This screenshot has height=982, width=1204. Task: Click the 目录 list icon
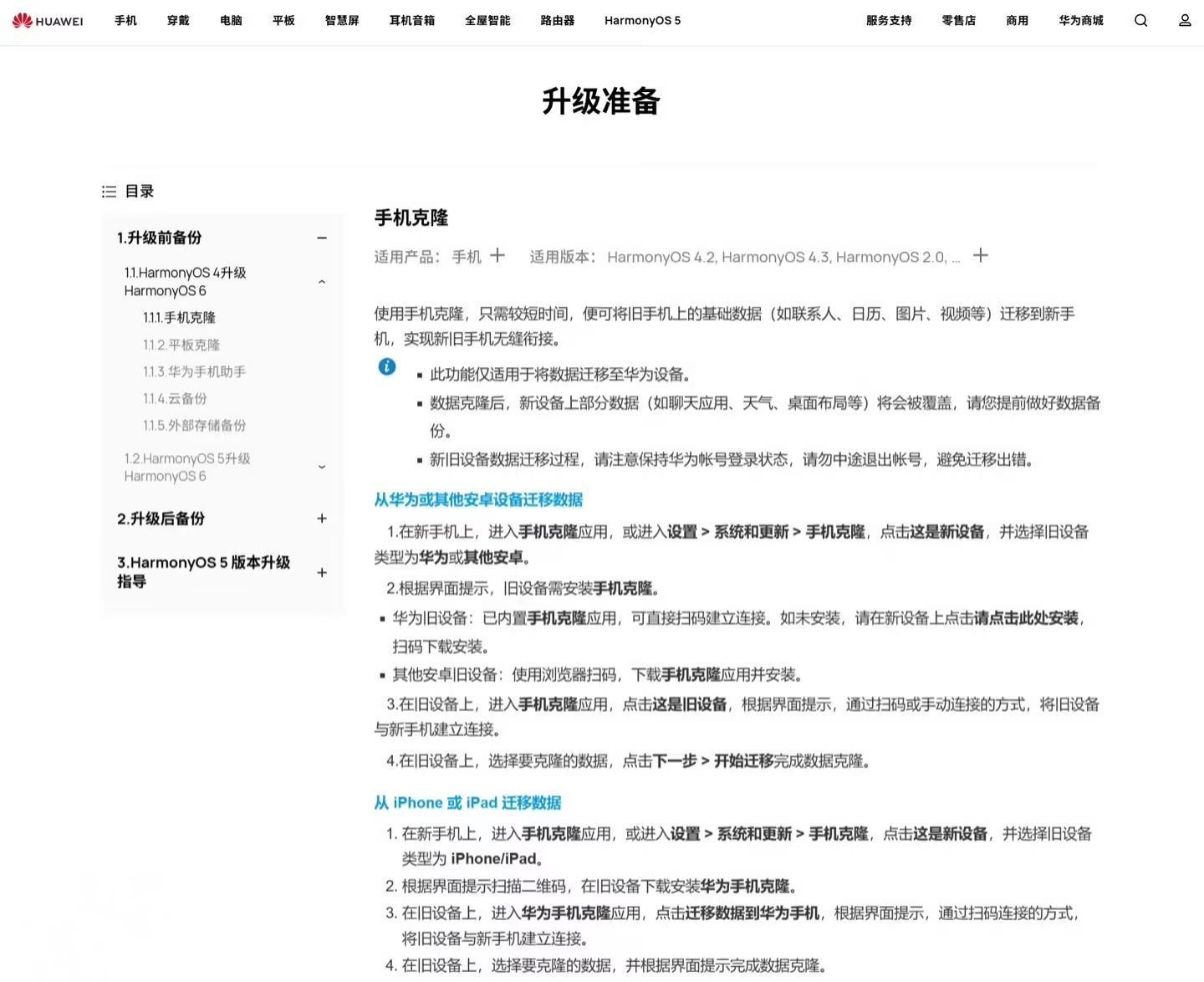pos(109,192)
